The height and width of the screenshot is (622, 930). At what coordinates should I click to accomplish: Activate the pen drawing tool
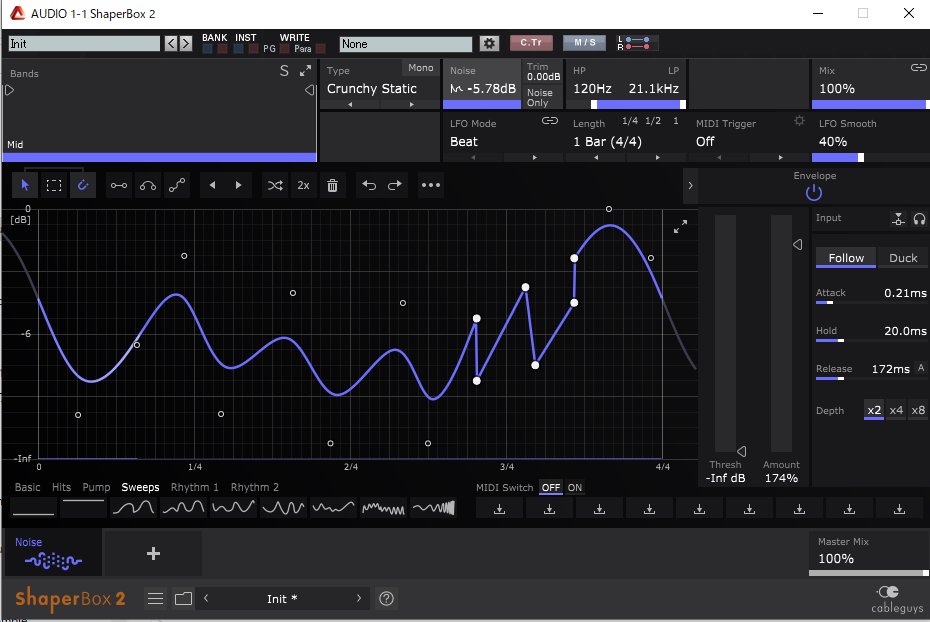(x=83, y=186)
